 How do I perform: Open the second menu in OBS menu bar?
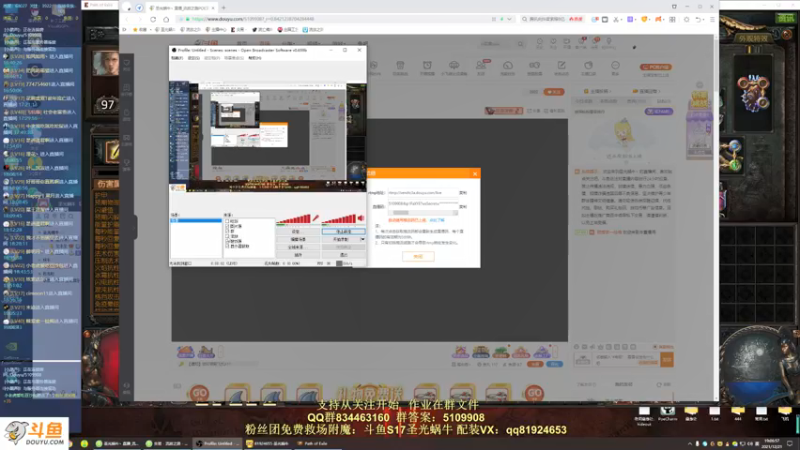tap(194, 58)
